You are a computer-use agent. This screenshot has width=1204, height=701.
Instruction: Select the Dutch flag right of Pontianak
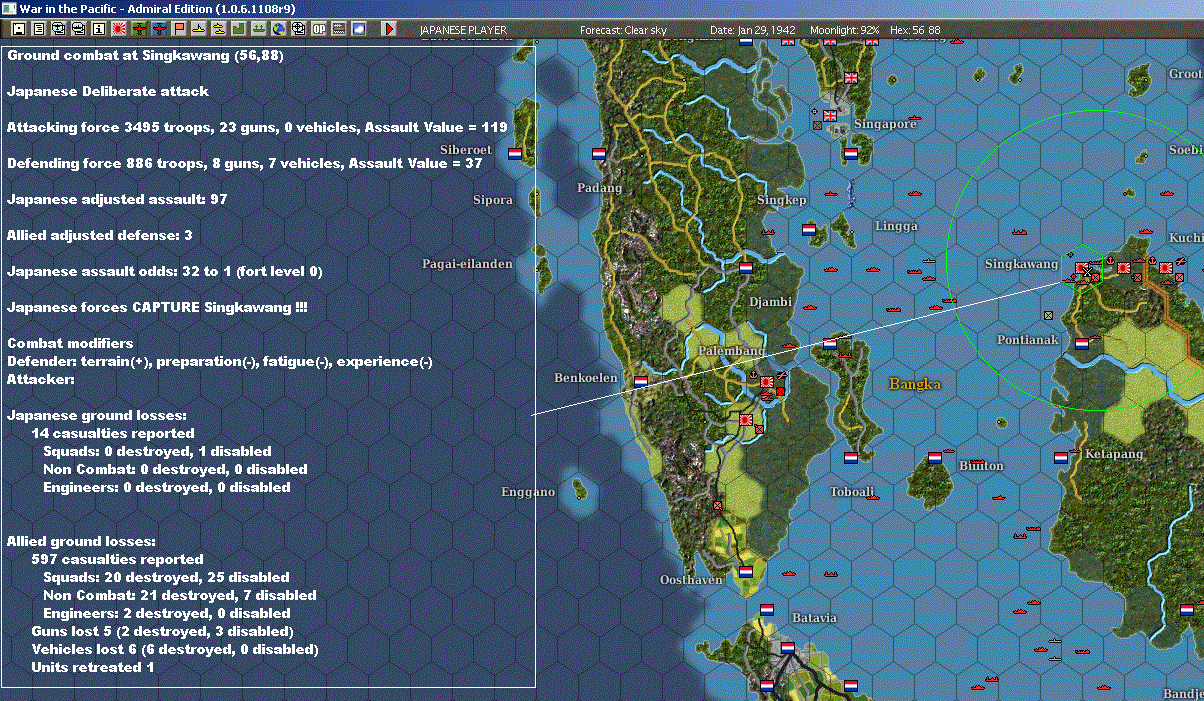click(x=1082, y=343)
